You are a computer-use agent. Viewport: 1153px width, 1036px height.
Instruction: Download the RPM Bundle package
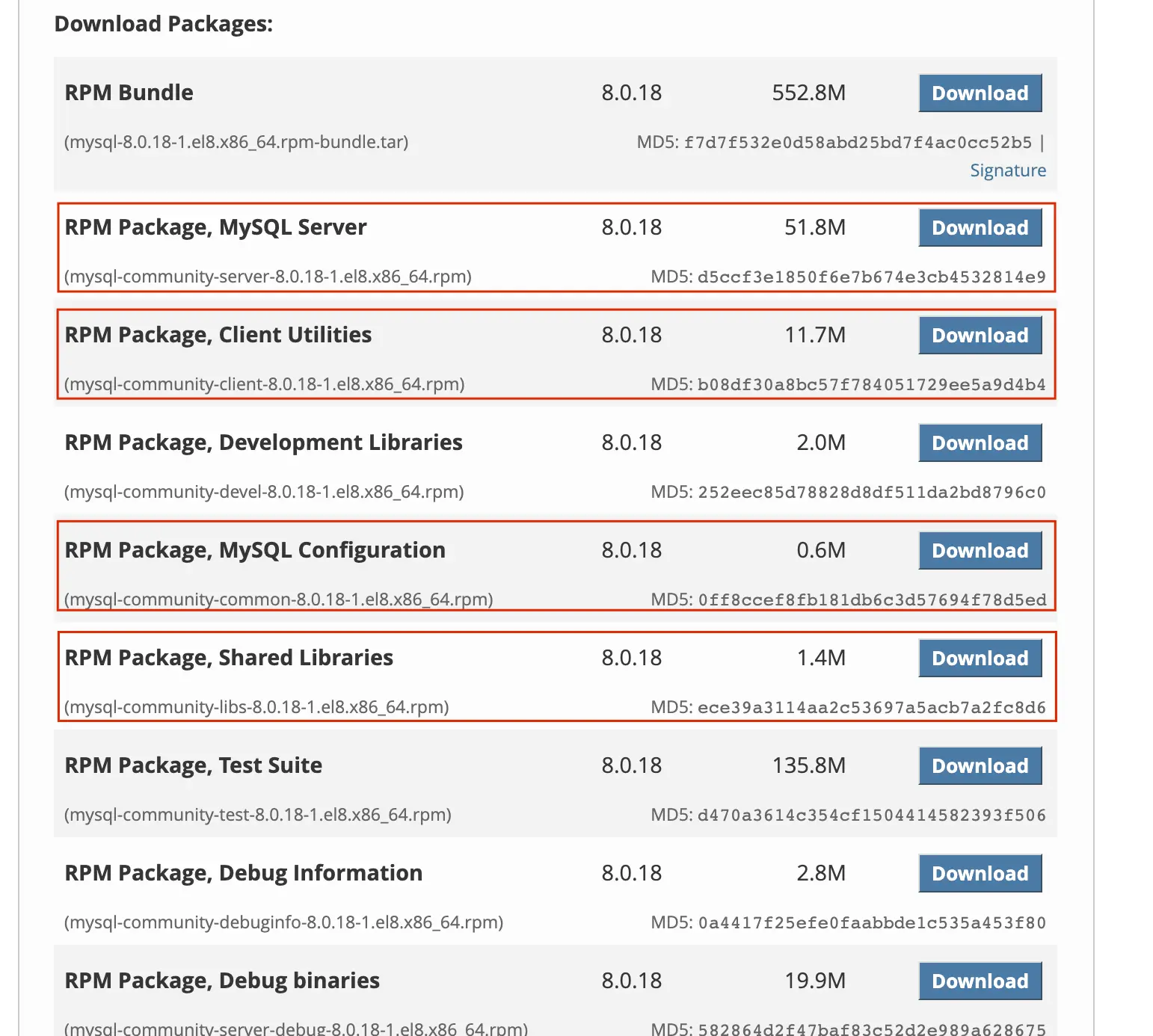click(x=980, y=93)
